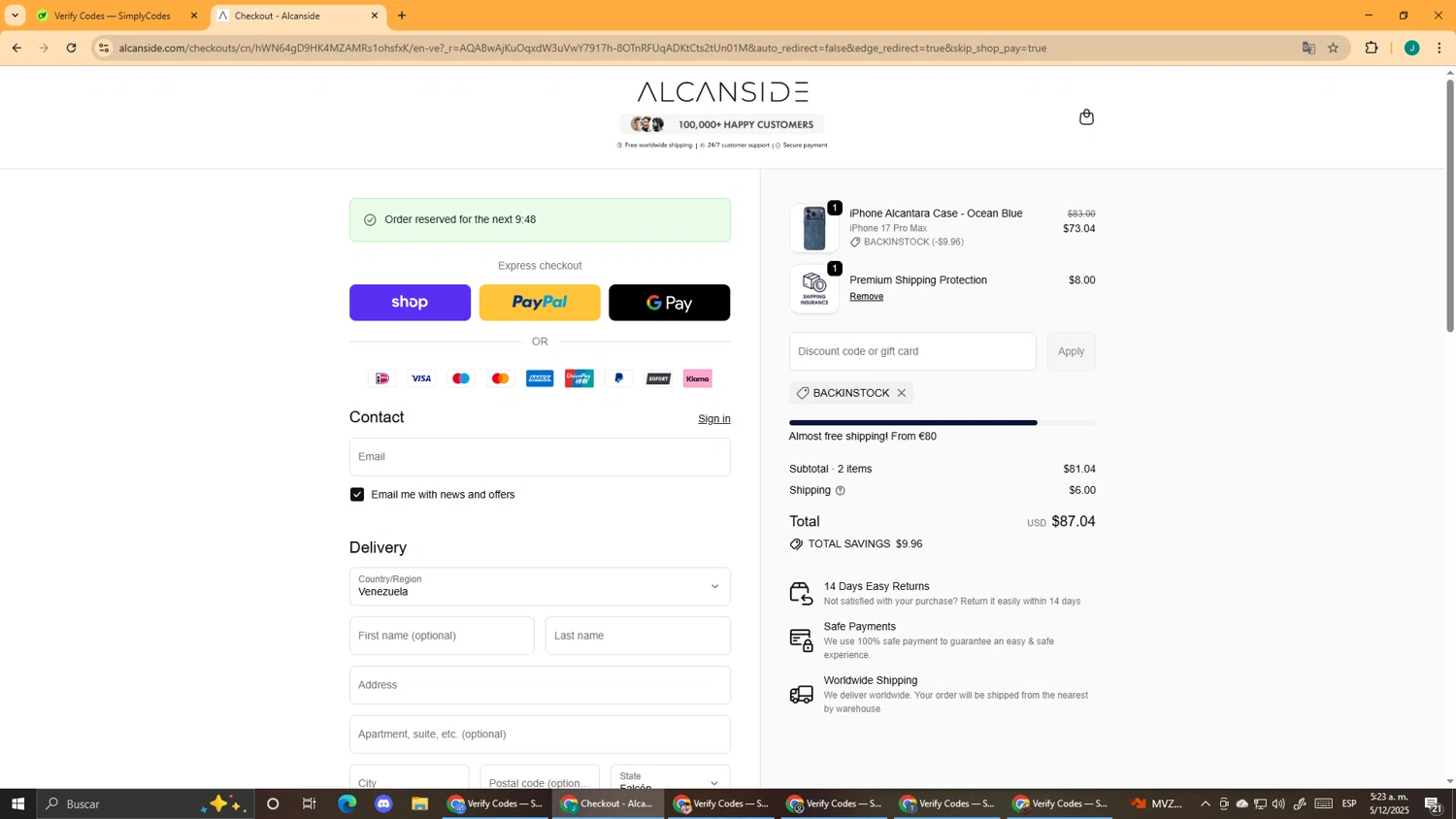Image resolution: width=1456 pixels, height=819 pixels.
Task: Focus the Address field
Action: 540,685
